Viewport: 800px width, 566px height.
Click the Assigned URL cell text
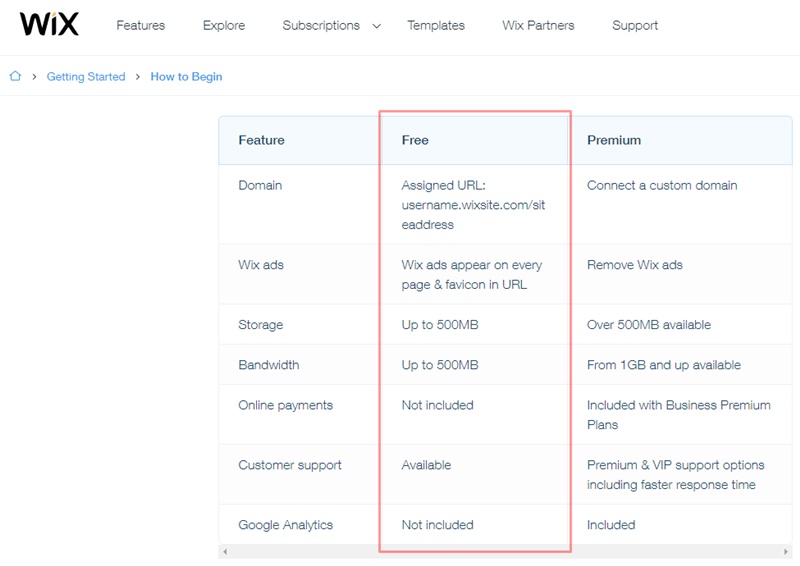pos(473,205)
